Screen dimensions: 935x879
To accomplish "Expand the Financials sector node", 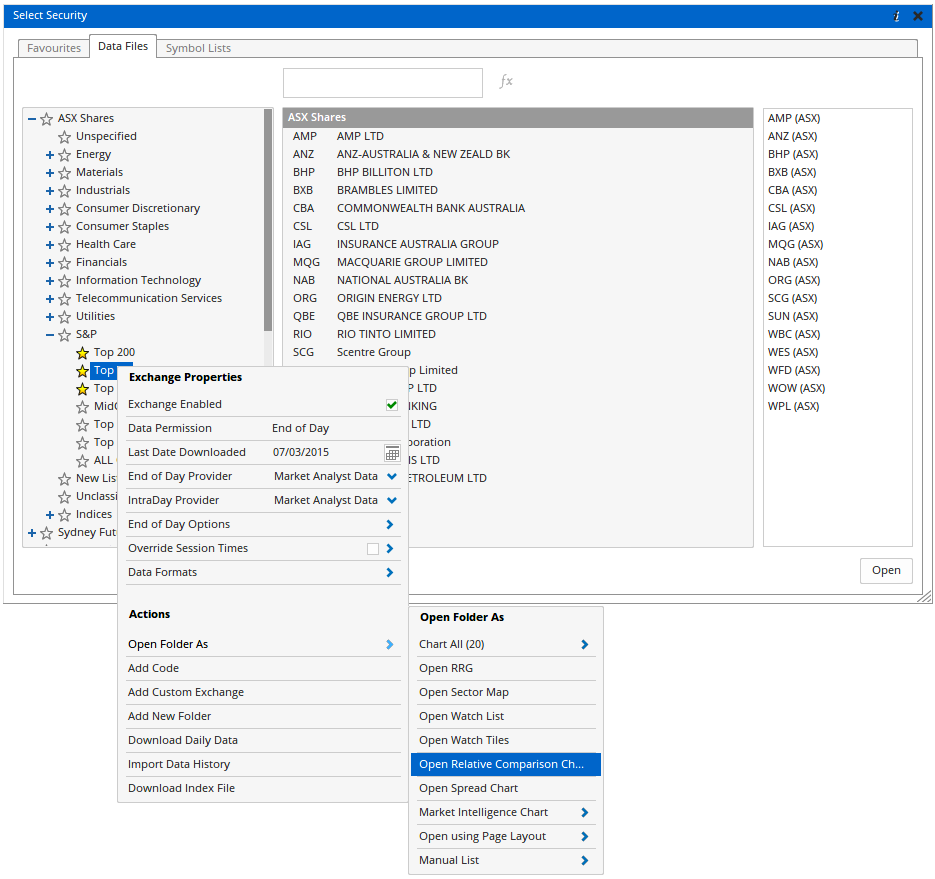I will tap(50, 262).
